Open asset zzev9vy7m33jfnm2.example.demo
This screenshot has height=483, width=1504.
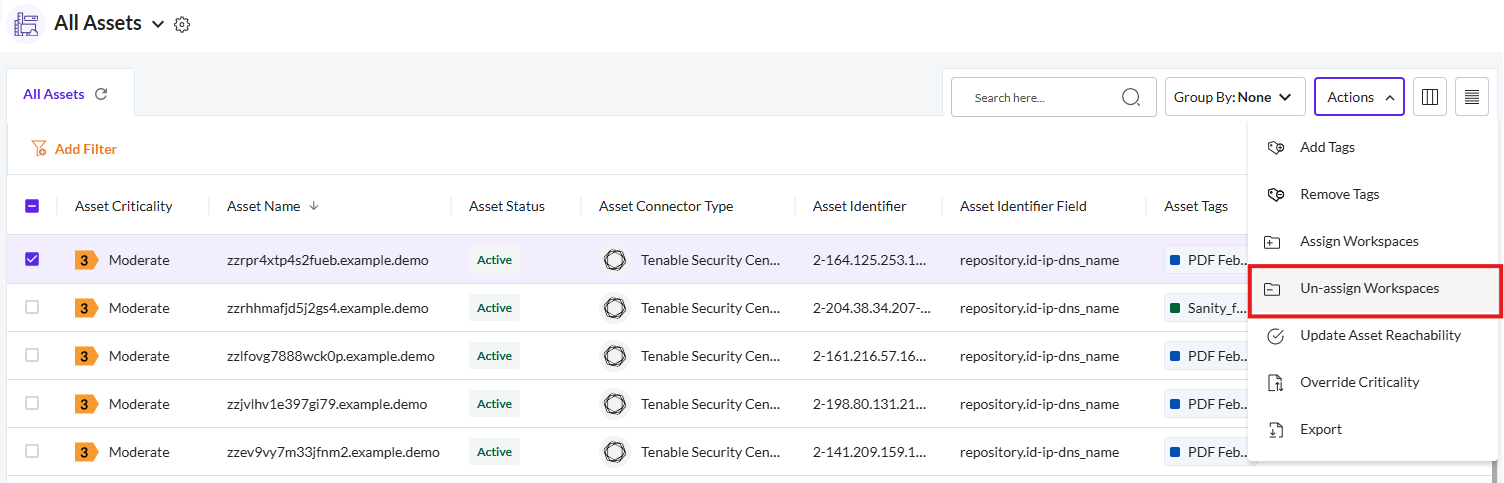coord(333,452)
